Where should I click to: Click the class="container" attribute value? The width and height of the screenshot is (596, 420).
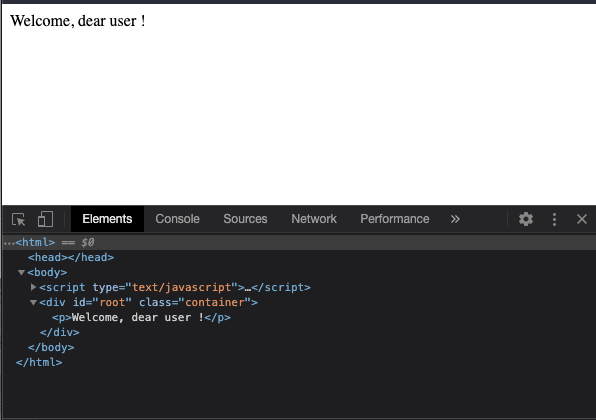point(215,303)
